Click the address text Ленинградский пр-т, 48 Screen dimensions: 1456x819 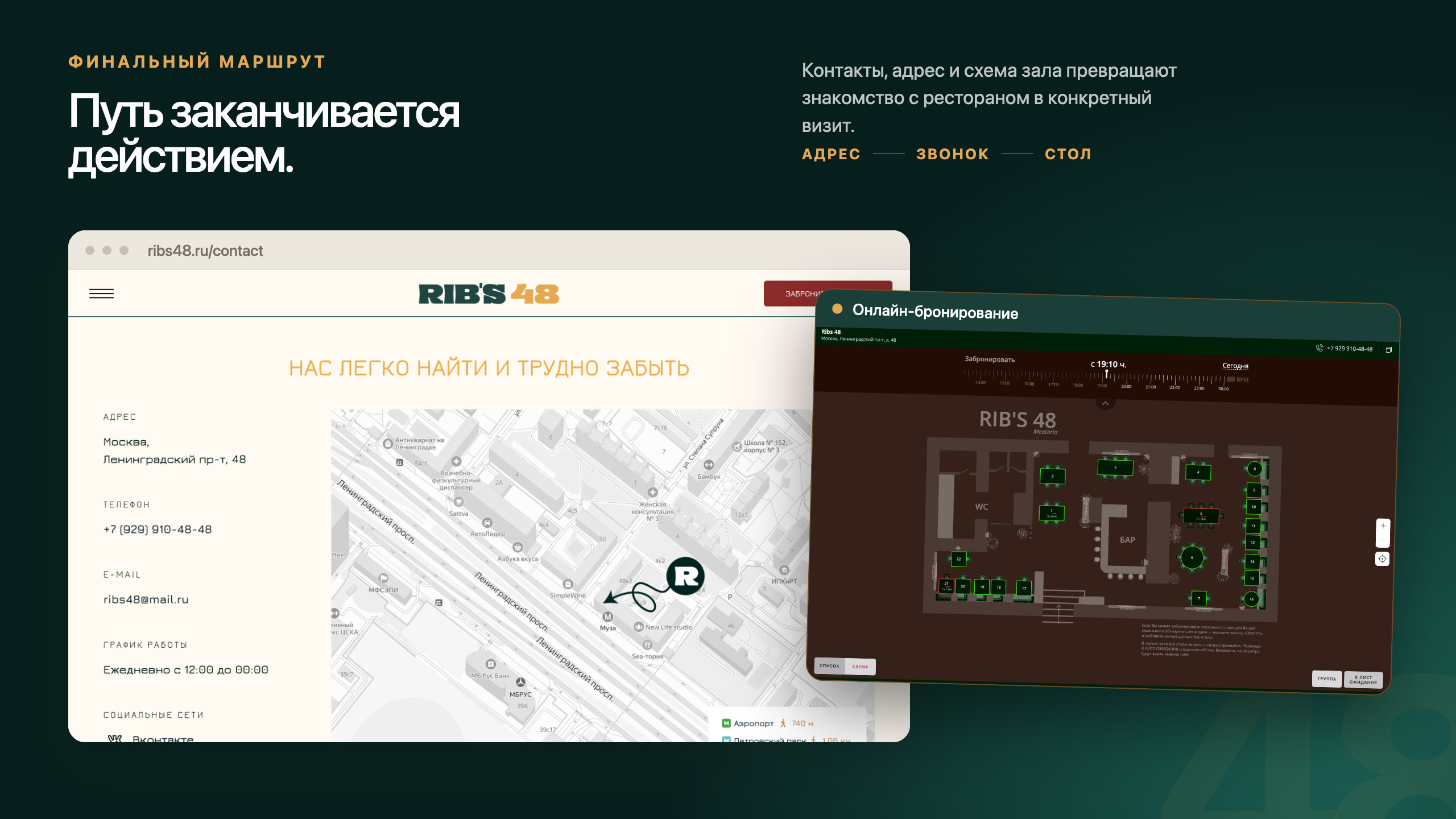(175, 460)
